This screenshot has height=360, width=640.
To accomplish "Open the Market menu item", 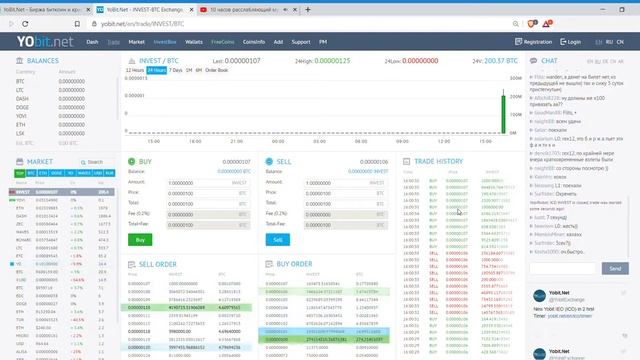I will pyautogui.click(x=136, y=42).
